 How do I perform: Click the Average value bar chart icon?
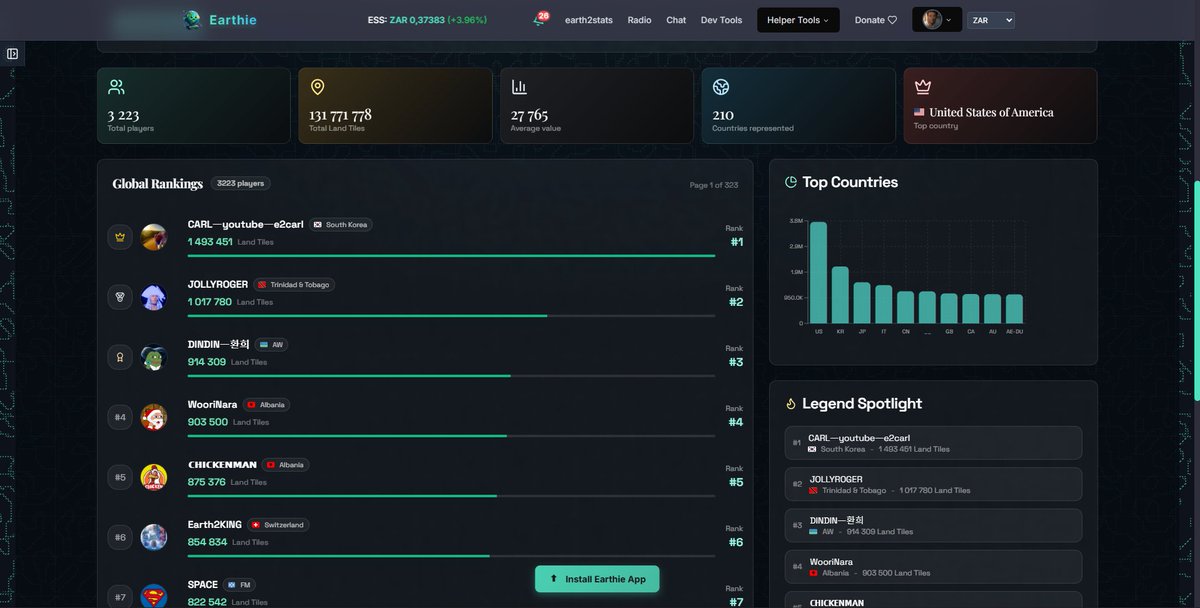pyautogui.click(x=519, y=87)
